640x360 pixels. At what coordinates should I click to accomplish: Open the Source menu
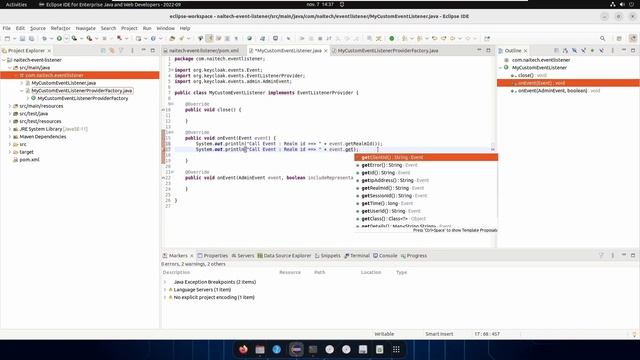click(x=38, y=28)
